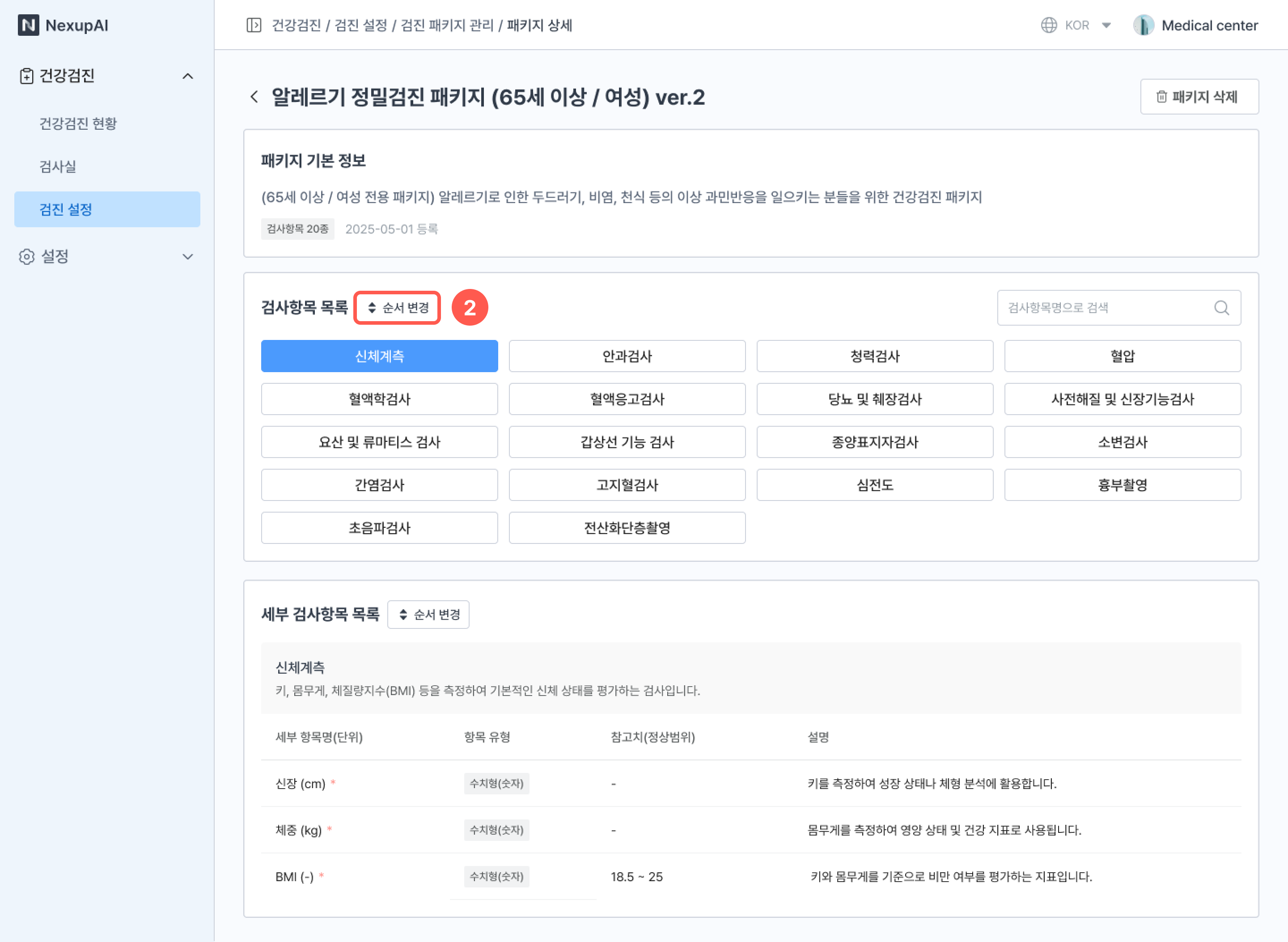
Task: Click the Medical center avatar icon
Action: tap(1143, 25)
